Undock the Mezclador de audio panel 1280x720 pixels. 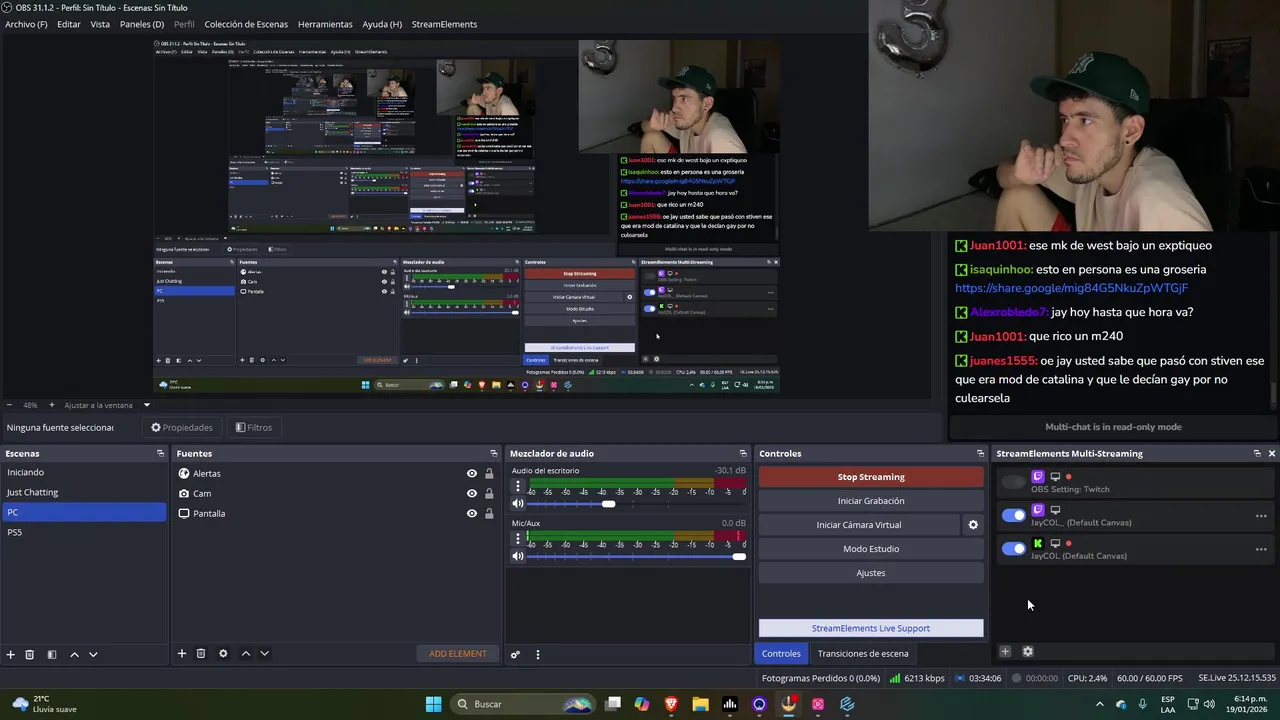point(742,454)
